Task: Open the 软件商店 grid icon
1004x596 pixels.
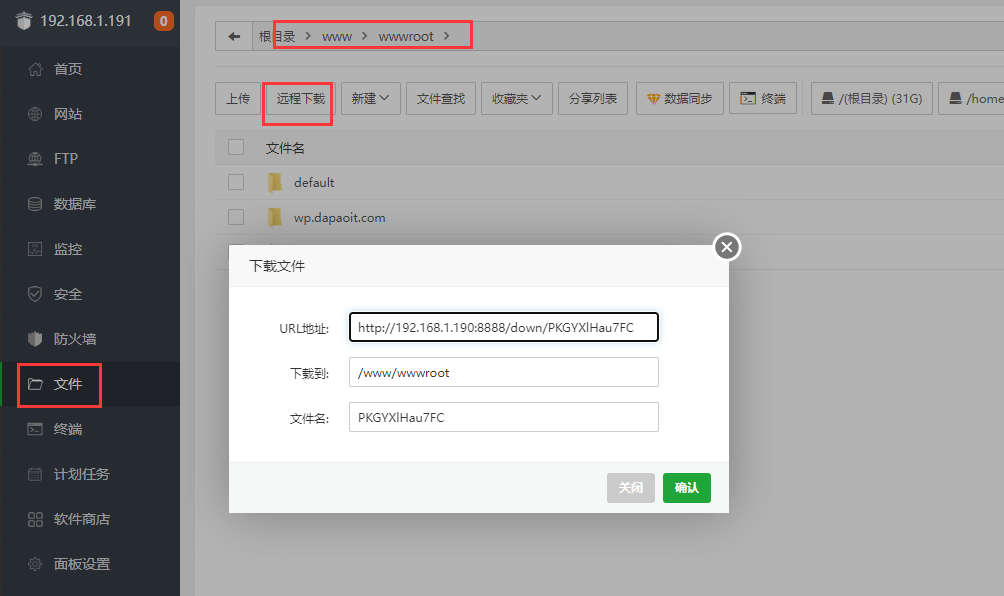Action: pyautogui.click(x=35, y=519)
